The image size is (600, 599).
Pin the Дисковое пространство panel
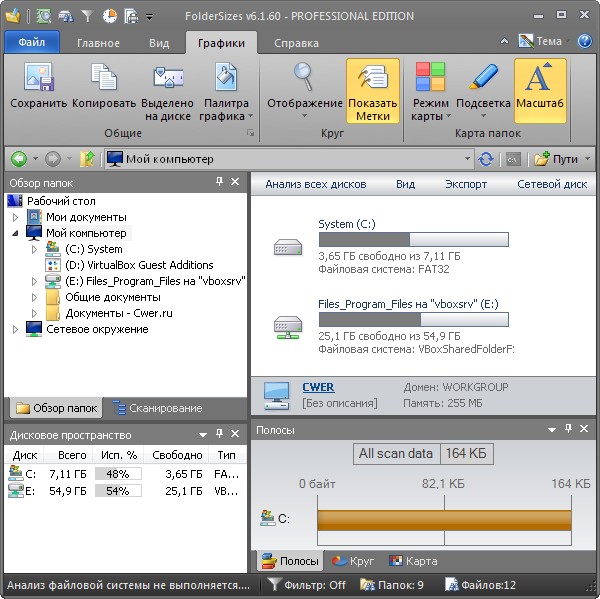pyautogui.click(x=219, y=433)
